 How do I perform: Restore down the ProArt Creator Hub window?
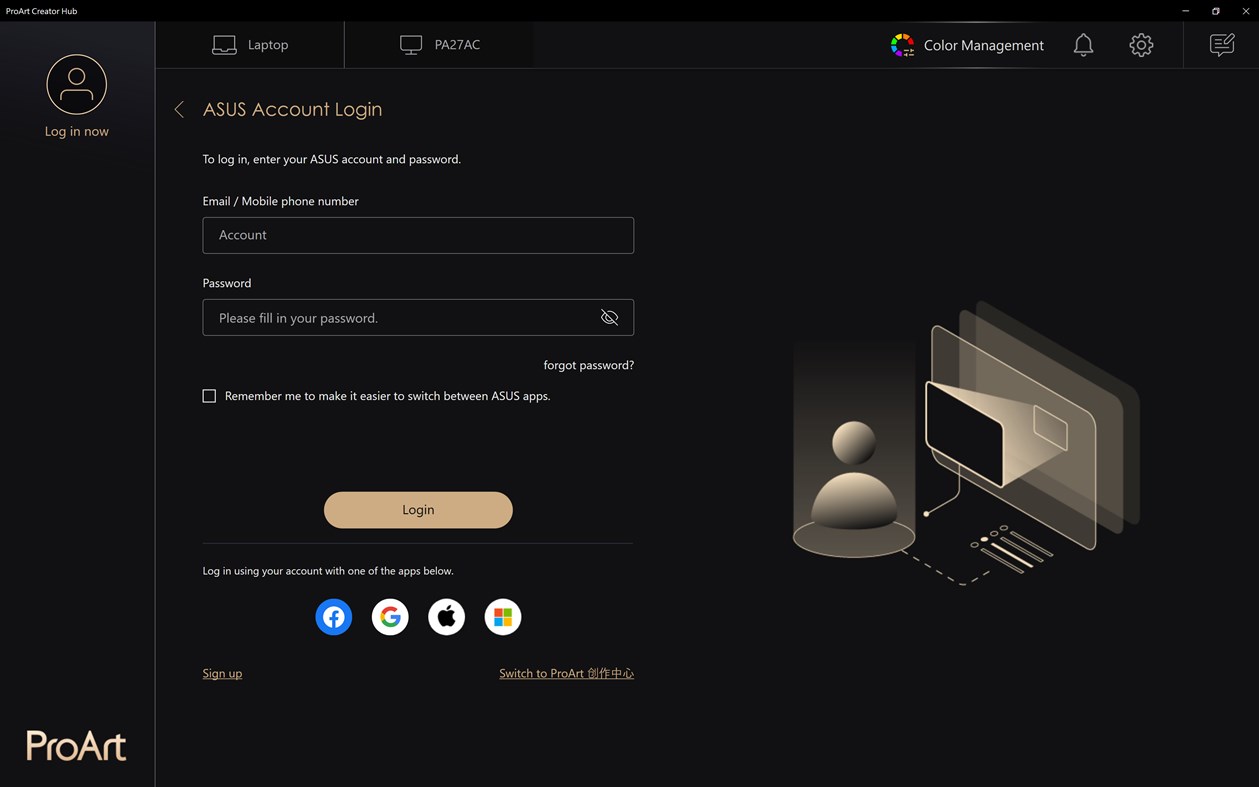pos(1216,10)
